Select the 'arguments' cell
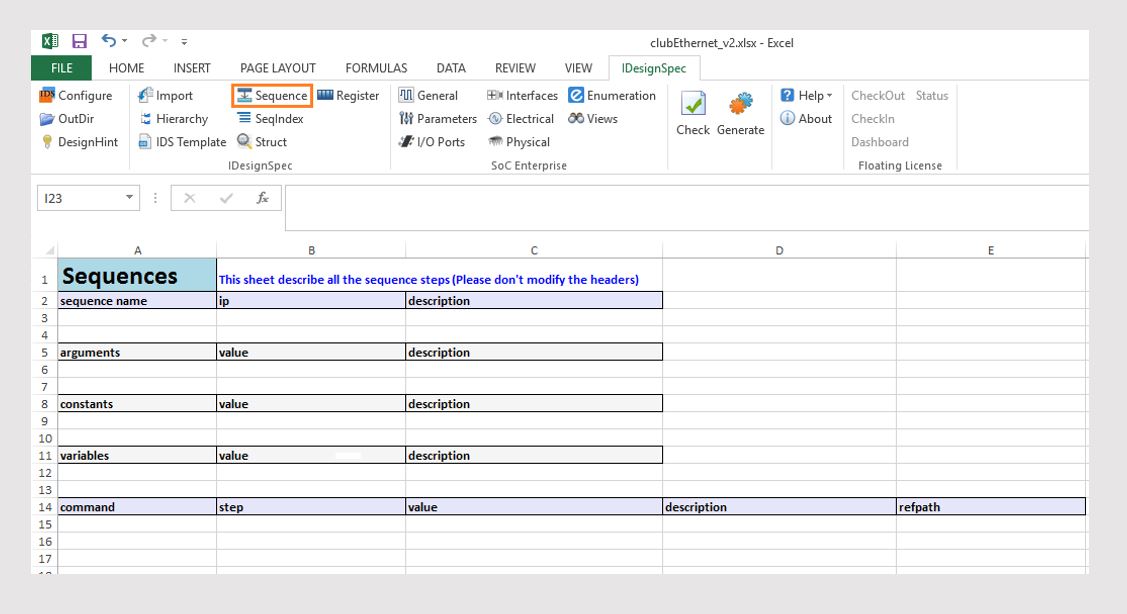Viewport: 1127px width, 614px height. (x=137, y=352)
